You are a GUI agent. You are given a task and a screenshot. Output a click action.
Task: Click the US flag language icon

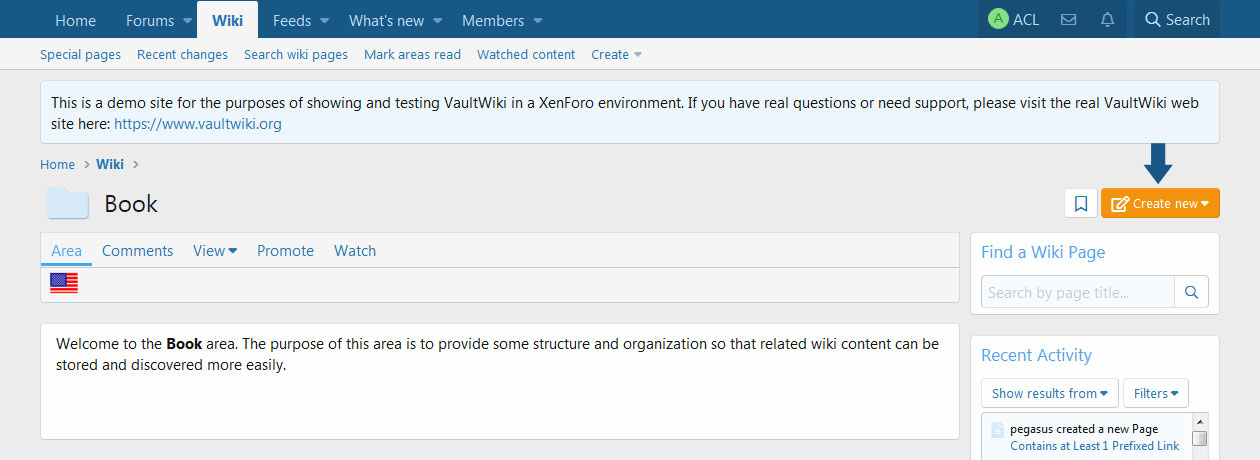click(x=64, y=284)
